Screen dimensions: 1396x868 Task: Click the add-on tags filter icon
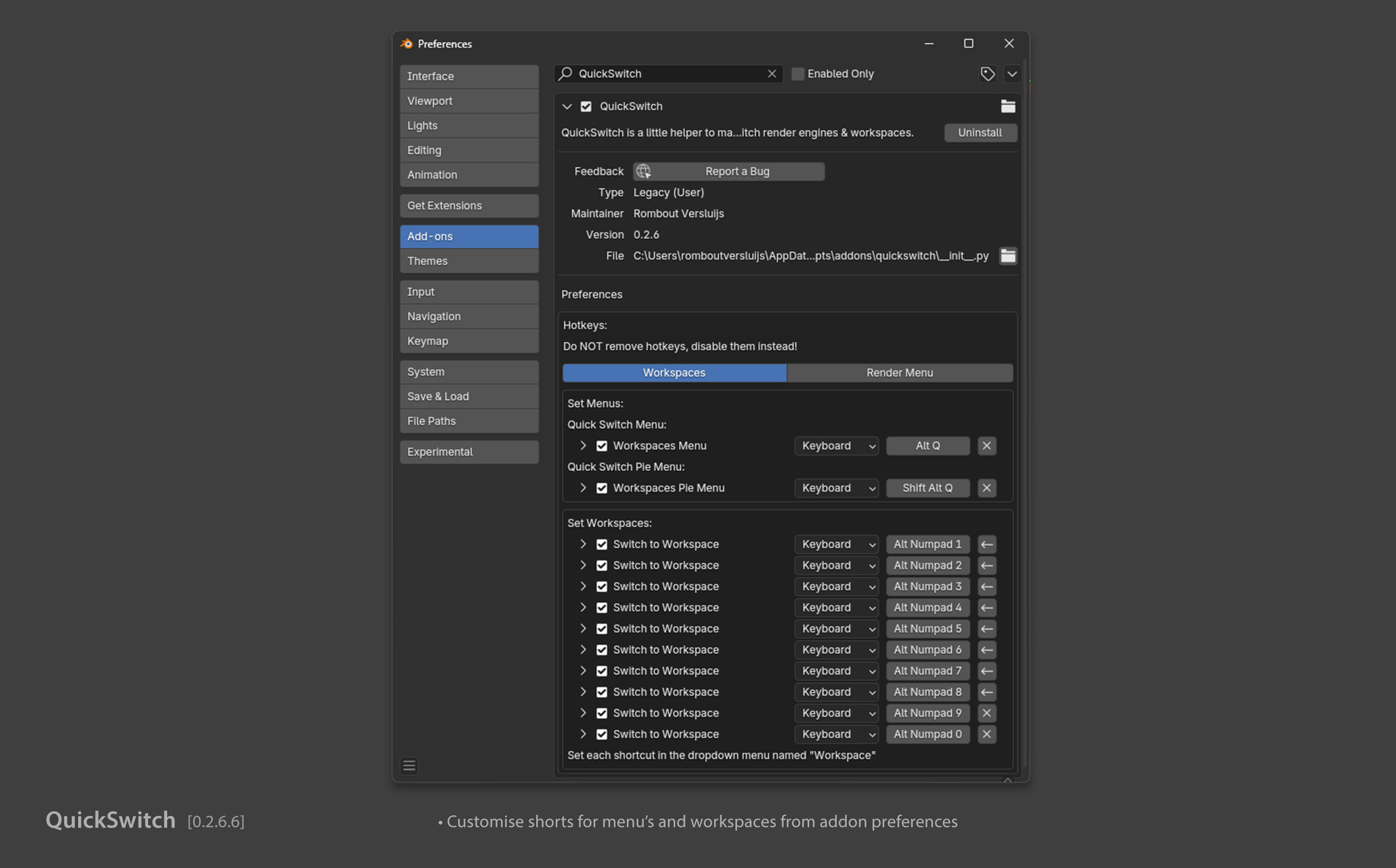pyautogui.click(x=987, y=74)
